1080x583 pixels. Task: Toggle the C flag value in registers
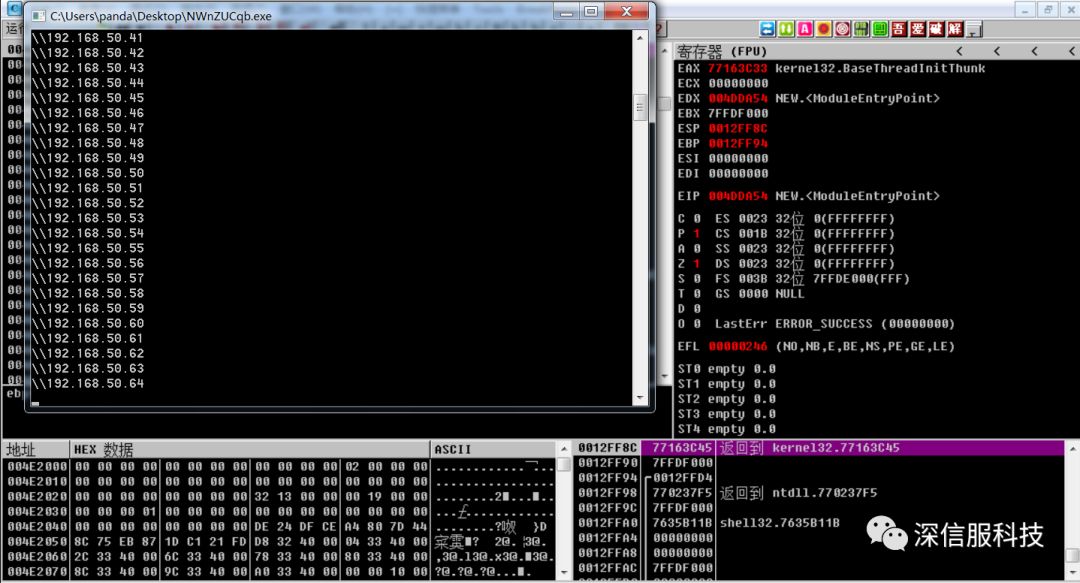695,218
